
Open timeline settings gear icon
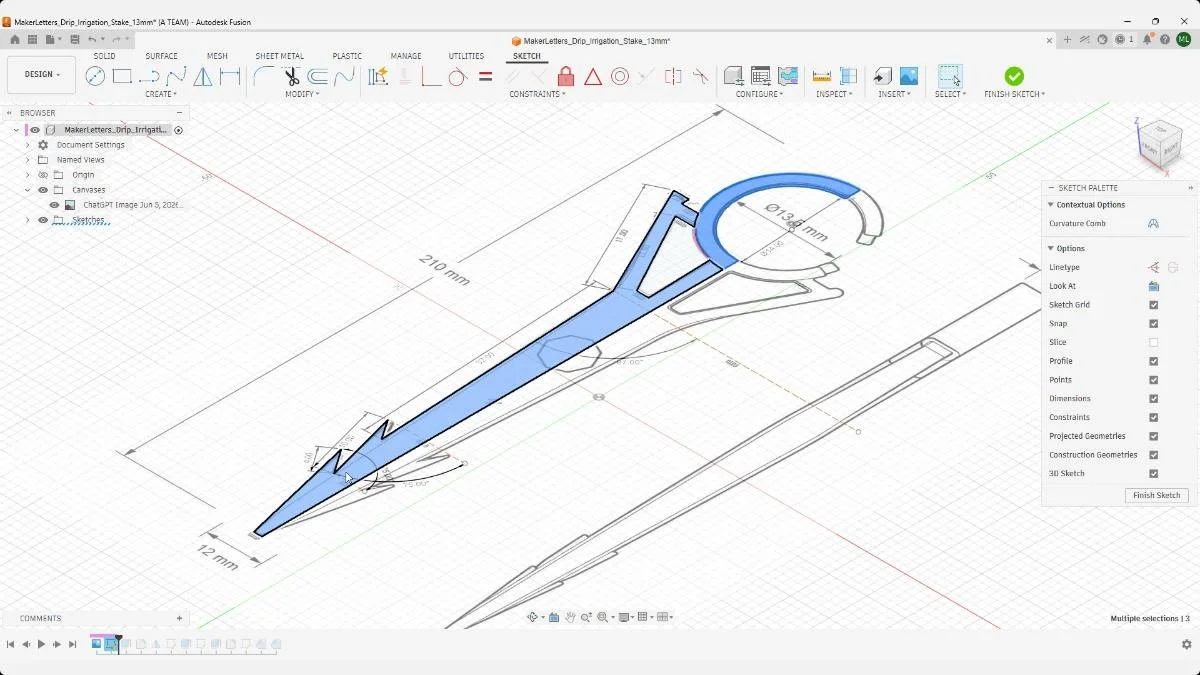click(x=1186, y=645)
